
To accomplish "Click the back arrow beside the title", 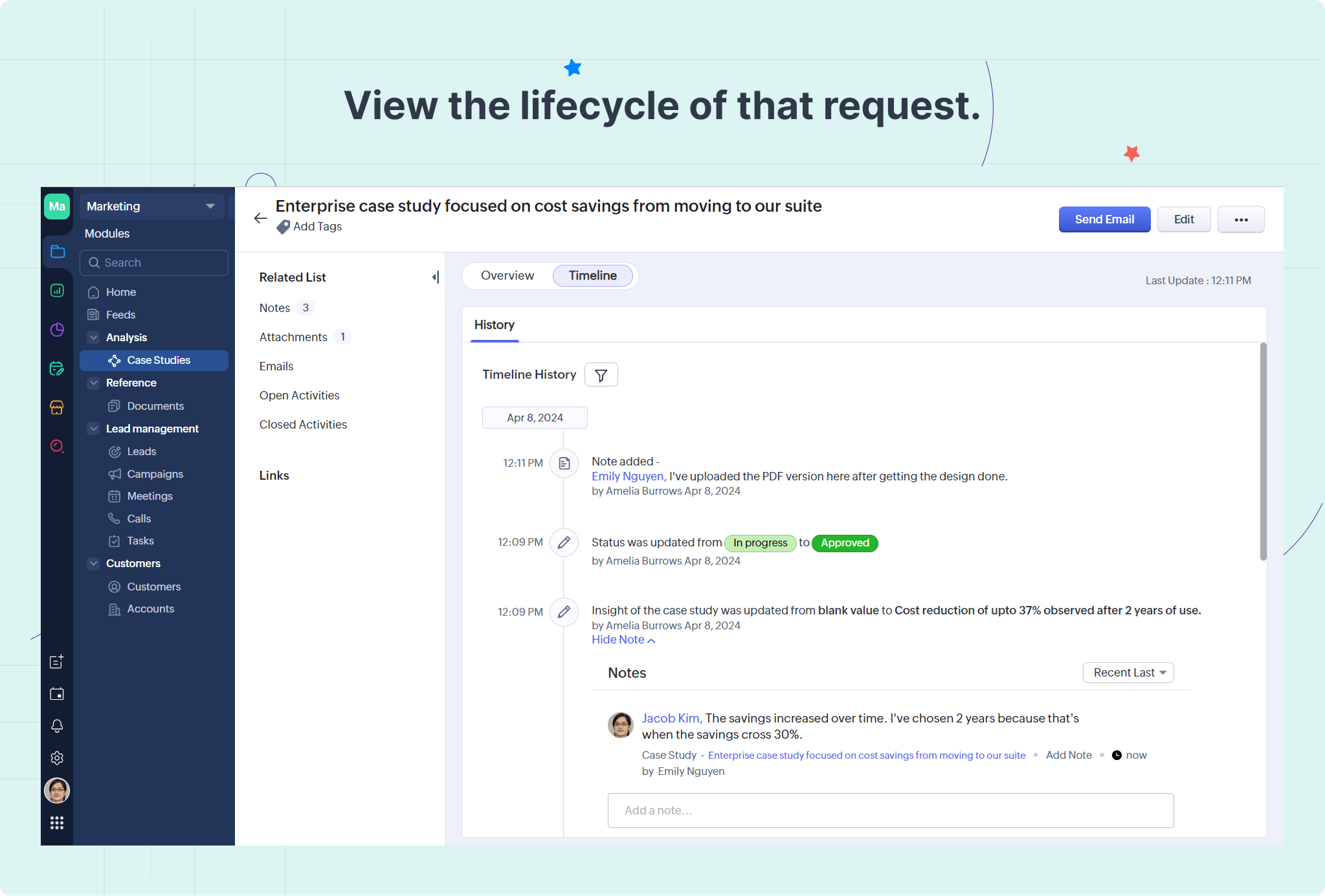I will pos(260,218).
